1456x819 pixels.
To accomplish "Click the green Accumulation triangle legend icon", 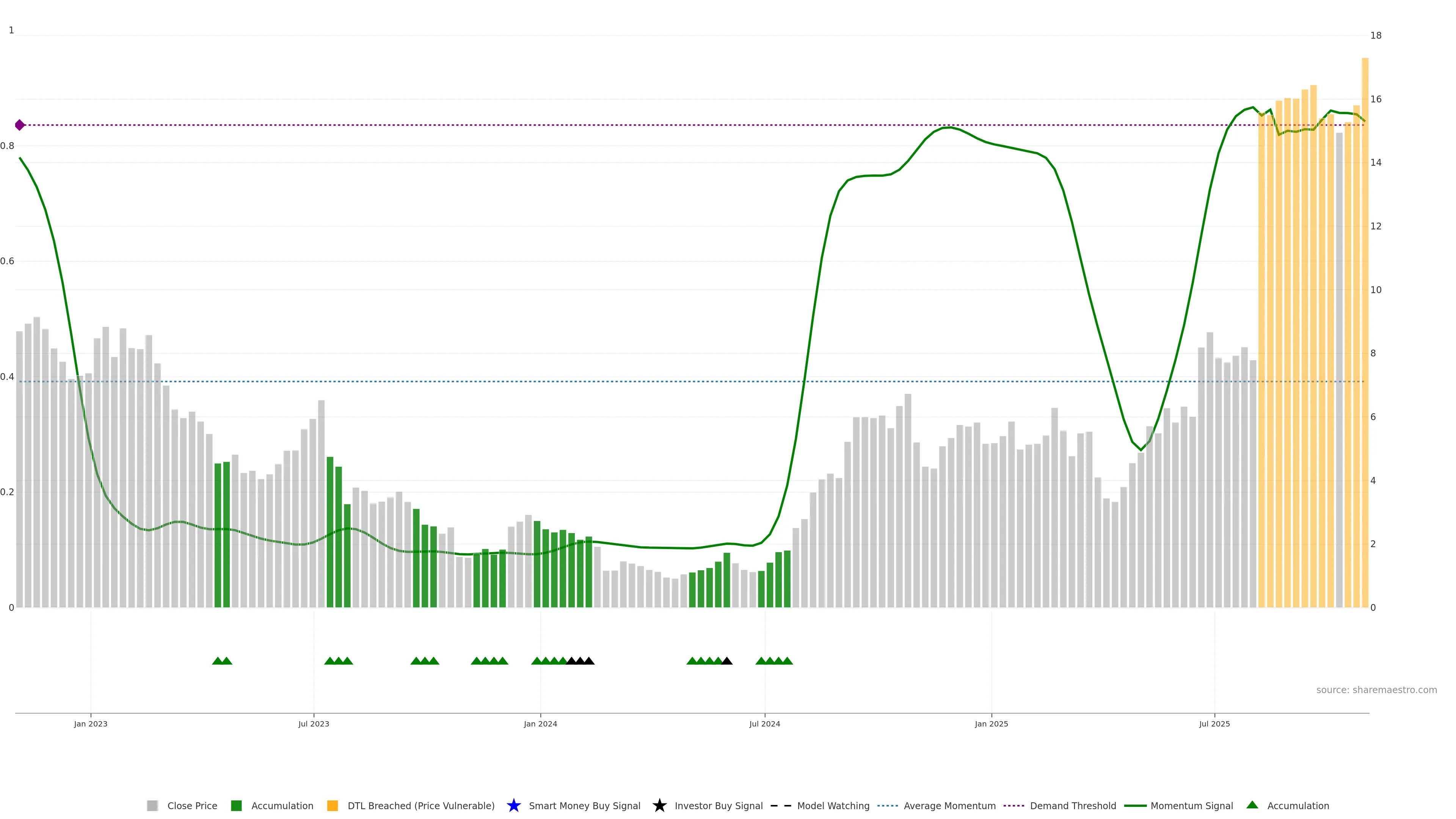I will pyautogui.click(x=1252, y=805).
